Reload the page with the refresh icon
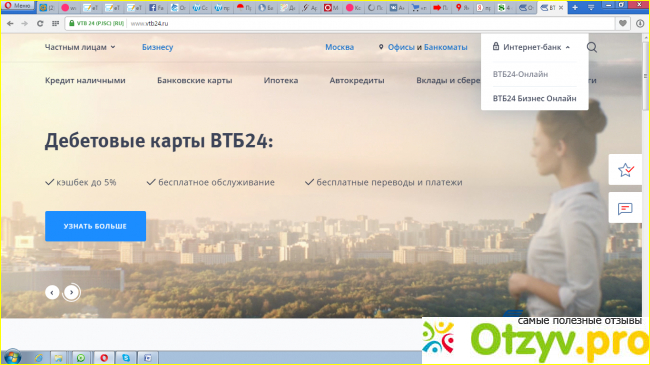The image size is (650, 365). [x=40, y=24]
